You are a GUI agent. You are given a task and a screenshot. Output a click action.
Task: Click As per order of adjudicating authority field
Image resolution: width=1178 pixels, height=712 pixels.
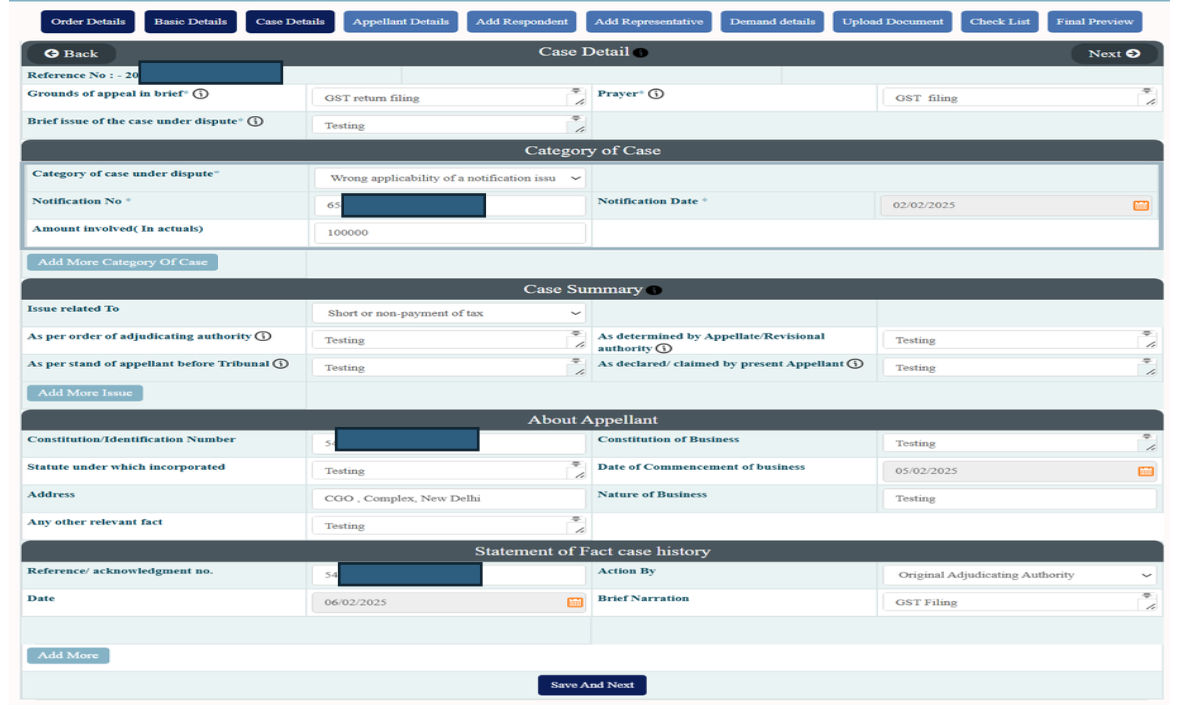point(450,340)
